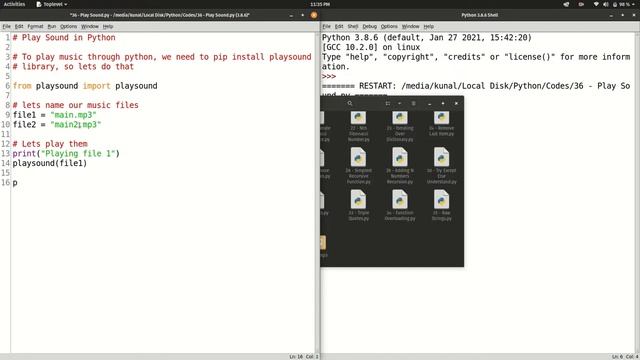Click the screen recording indicator in top bar
This screenshot has width=640, height=360.
[581, 4]
